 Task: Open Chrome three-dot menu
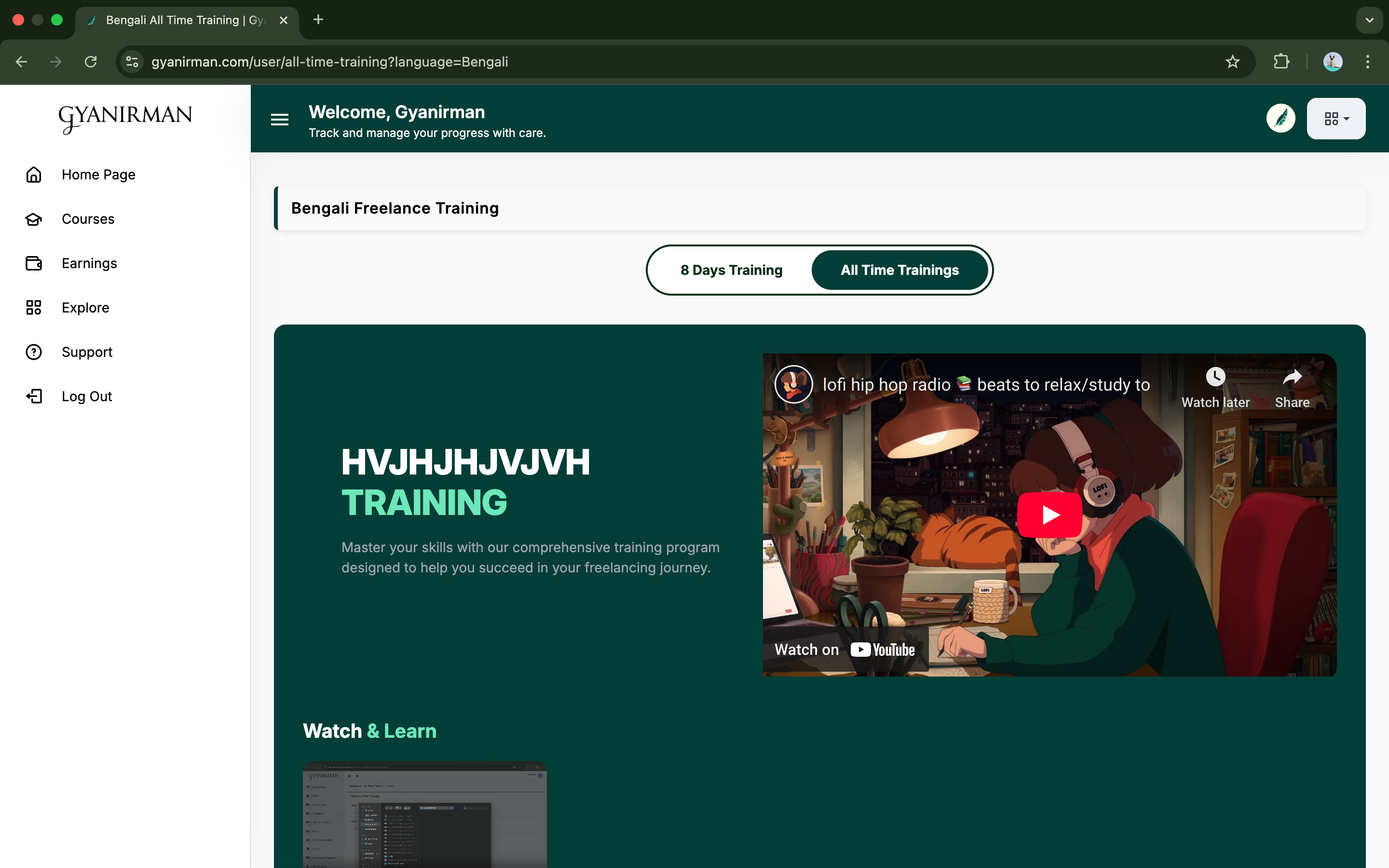pos(1368,62)
